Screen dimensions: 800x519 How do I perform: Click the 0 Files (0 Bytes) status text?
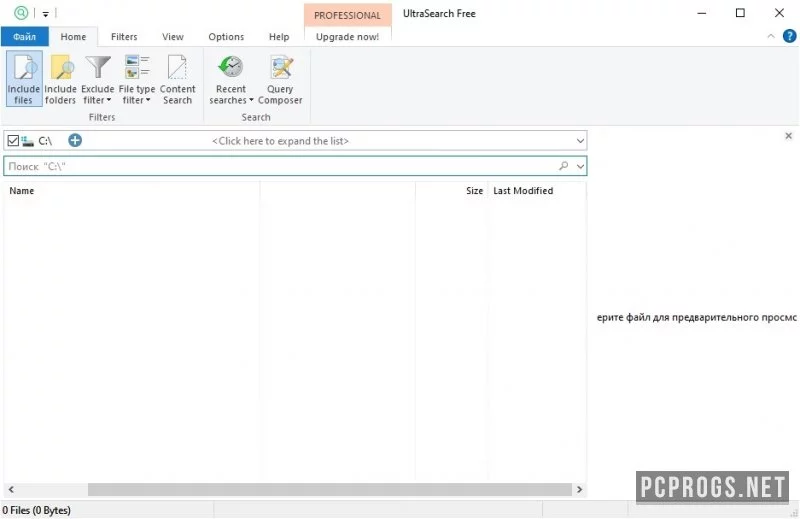(x=37, y=510)
